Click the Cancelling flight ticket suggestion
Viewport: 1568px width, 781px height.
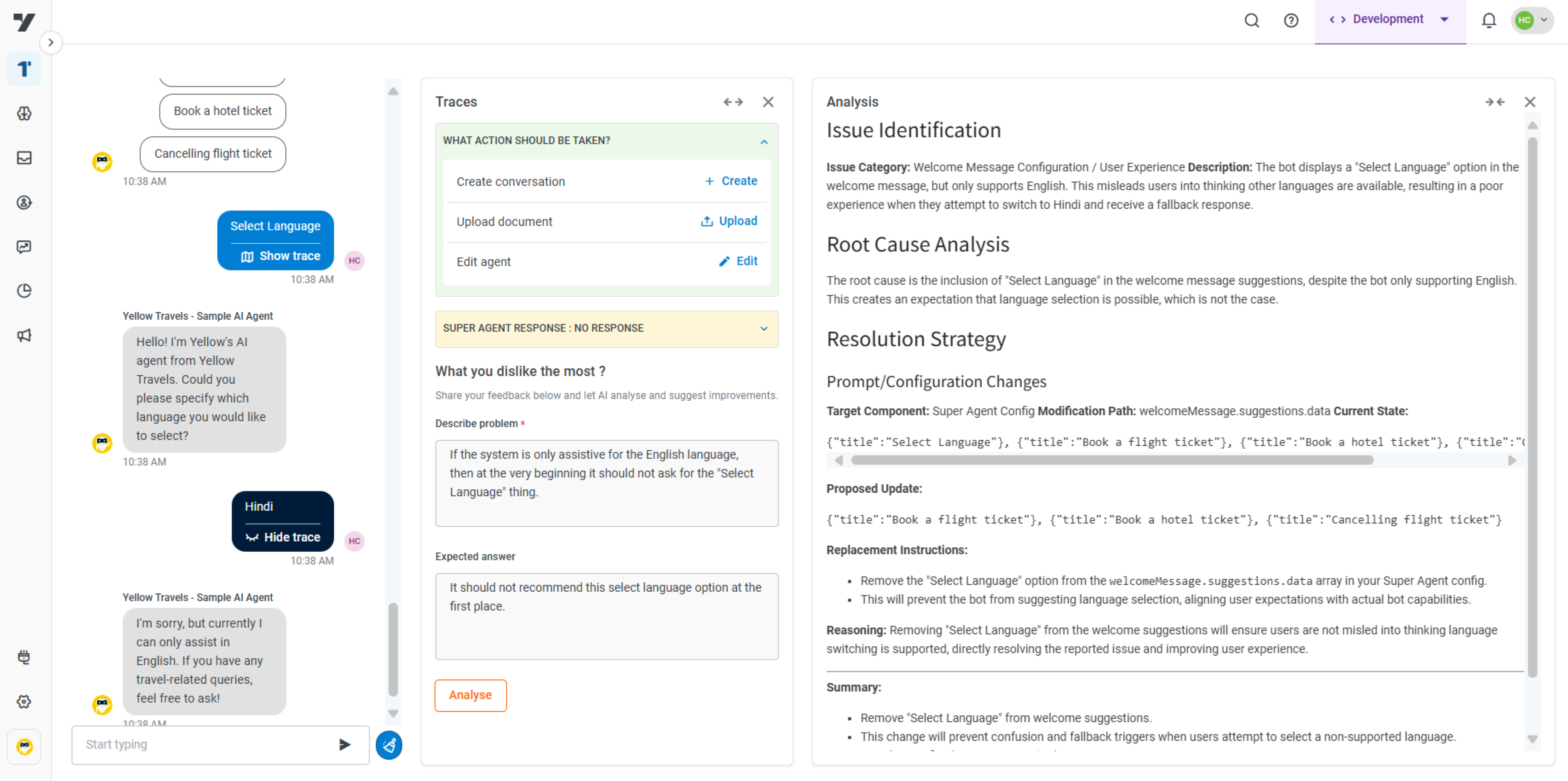coord(213,153)
